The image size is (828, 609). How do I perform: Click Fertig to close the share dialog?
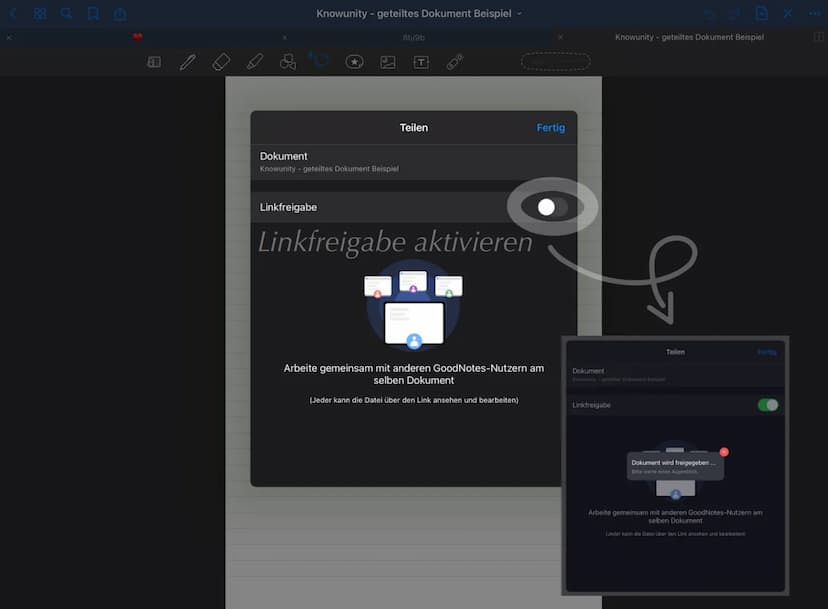coord(551,128)
